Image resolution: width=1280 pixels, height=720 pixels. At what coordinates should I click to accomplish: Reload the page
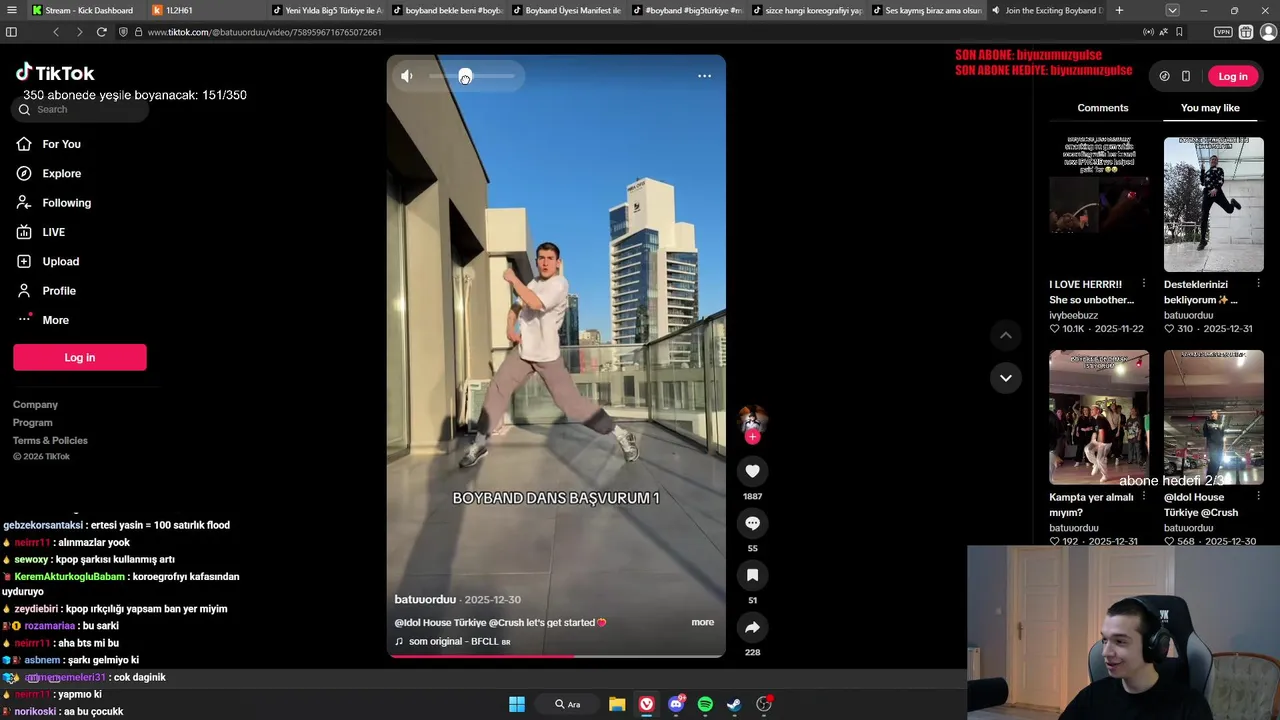click(101, 32)
